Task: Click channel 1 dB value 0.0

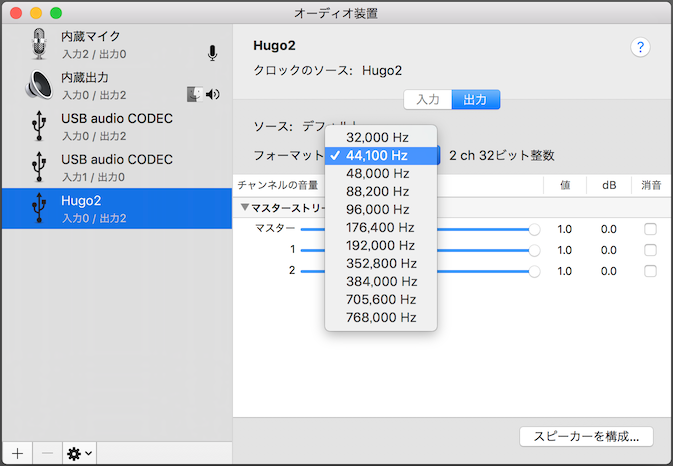Action: click(609, 250)
